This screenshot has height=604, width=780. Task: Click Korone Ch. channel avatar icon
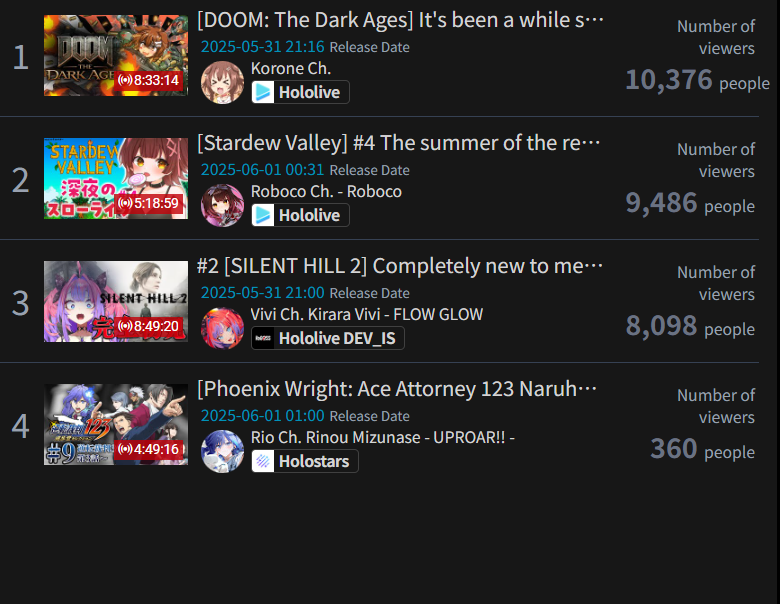[x=222, y=83]
